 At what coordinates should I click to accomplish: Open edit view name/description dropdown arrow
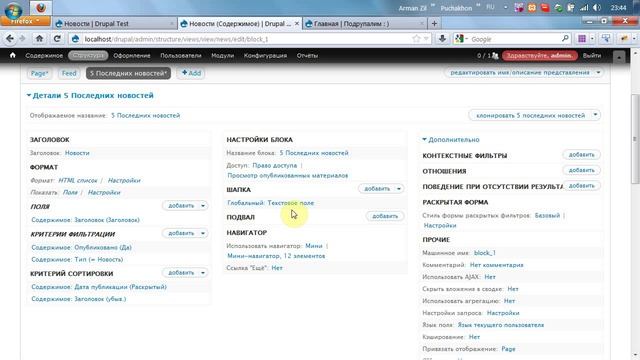[x=598, y=72]
